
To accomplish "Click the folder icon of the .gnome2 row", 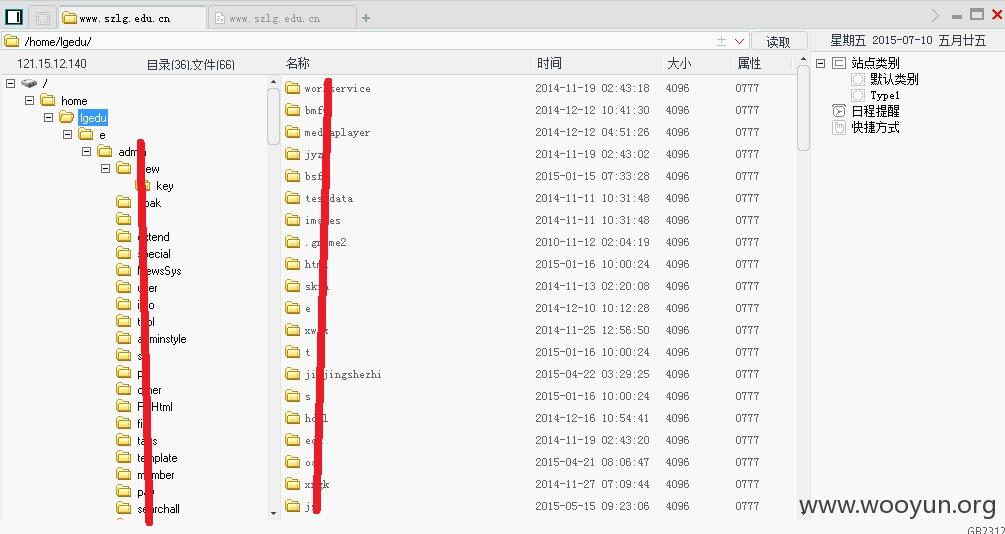I will pyautogui.click(x=293, y=242).
